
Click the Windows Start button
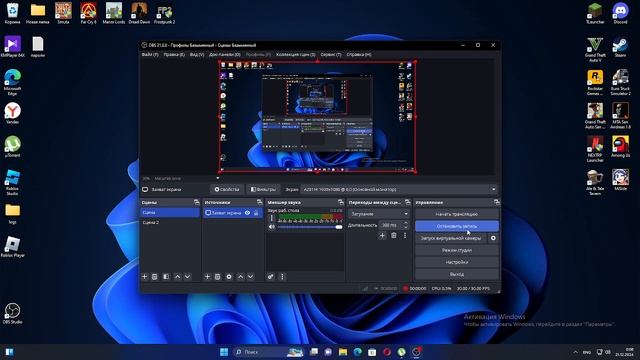point(224,352)
